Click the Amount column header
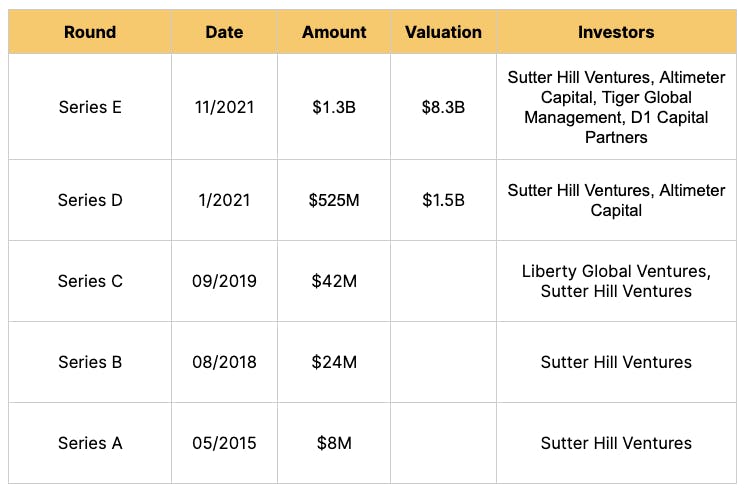 333,32
